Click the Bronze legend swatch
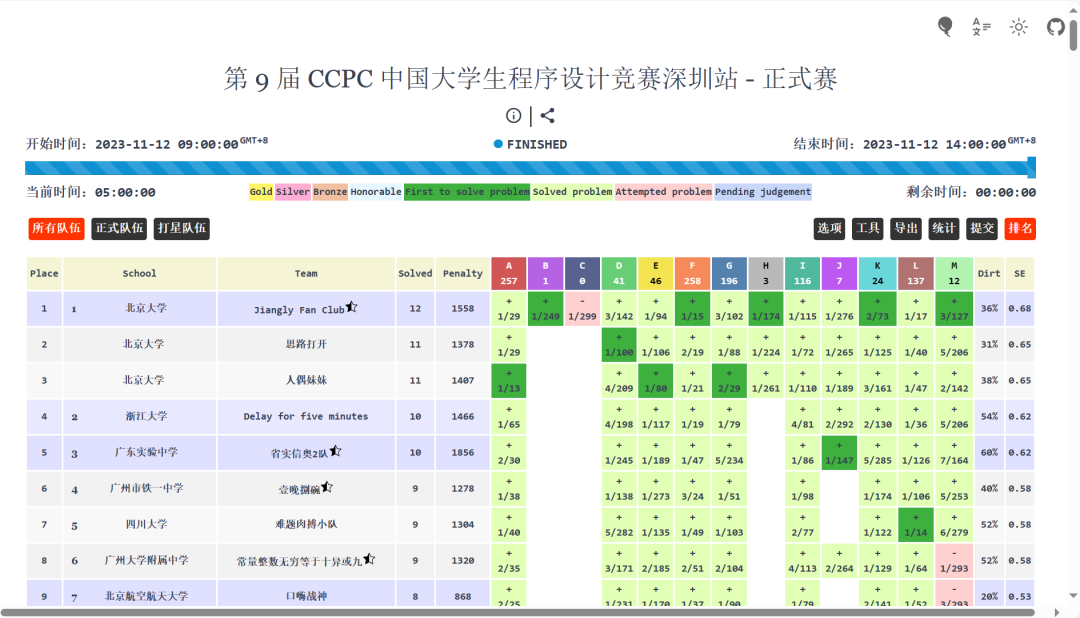 pyautogui.click(x=330, y=192)
